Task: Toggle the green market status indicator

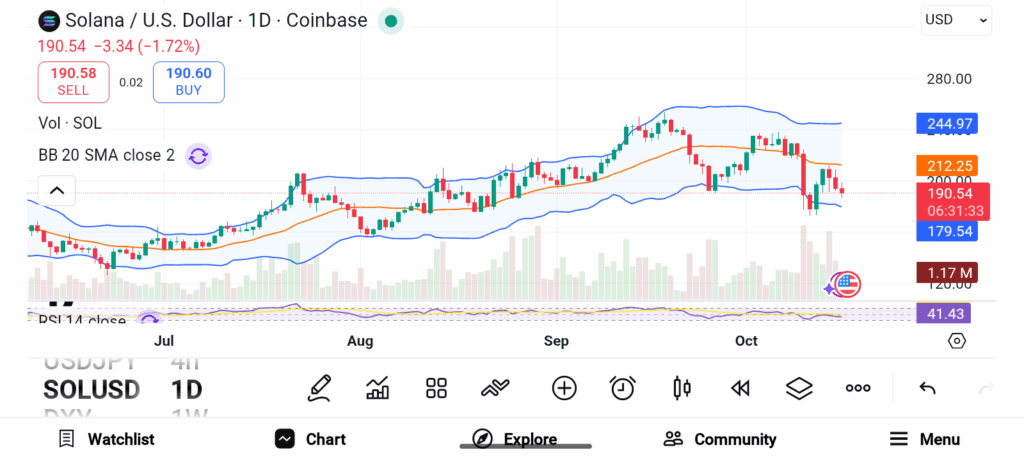Action: (391, 20)
